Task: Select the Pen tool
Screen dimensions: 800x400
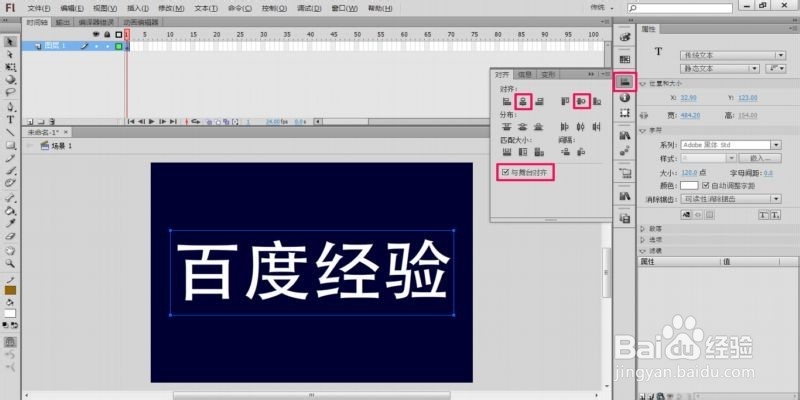Action: (x=10, y=107)
